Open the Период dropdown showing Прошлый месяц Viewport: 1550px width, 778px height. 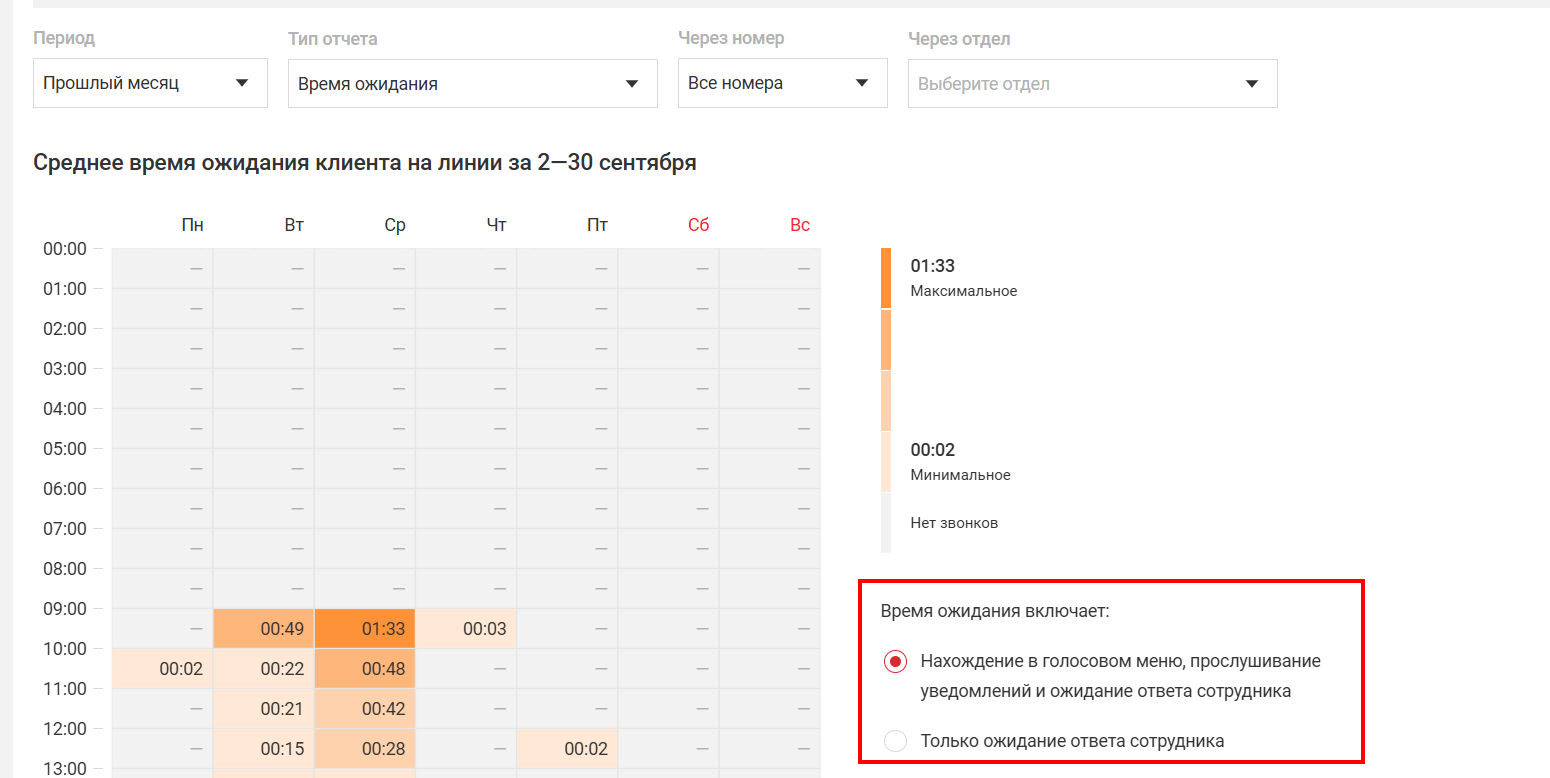150,83
